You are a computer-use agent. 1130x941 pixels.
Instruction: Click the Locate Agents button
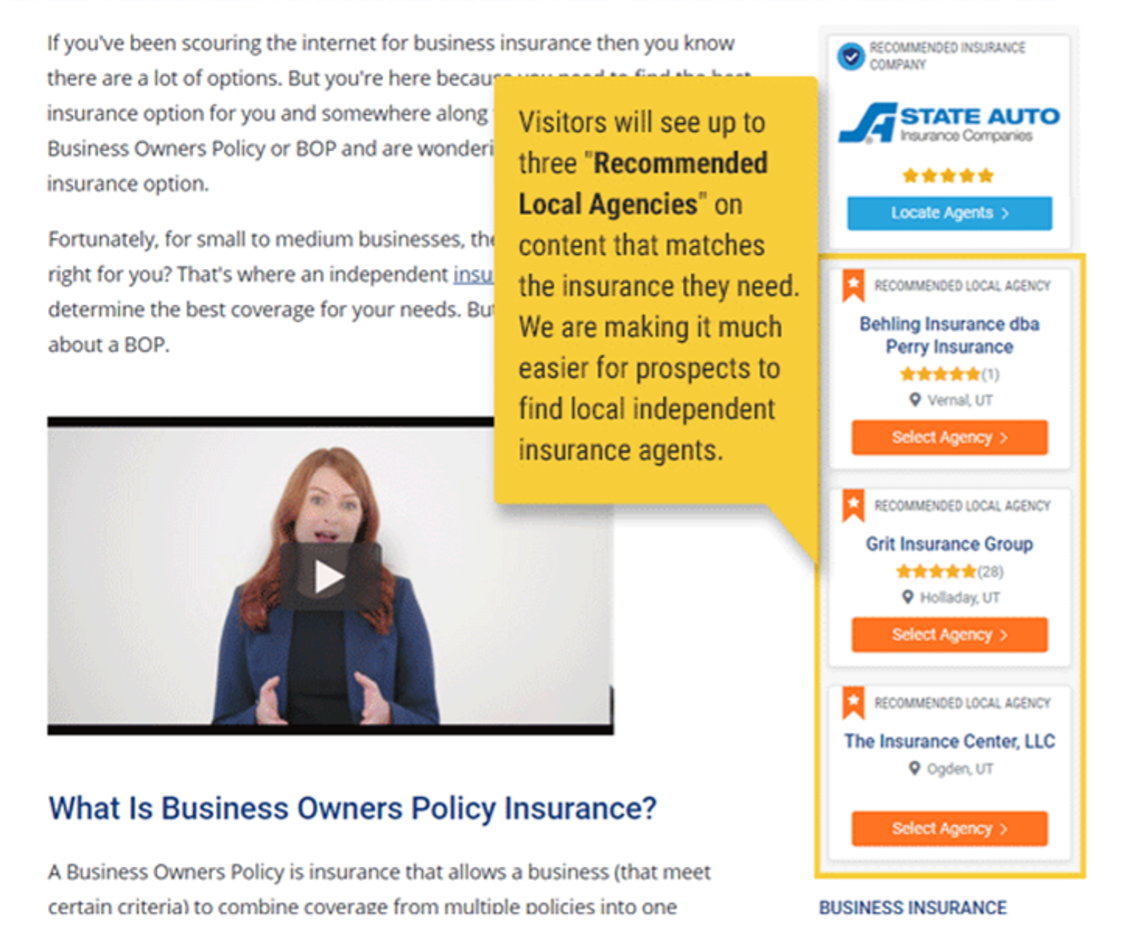tap(949, 213)
